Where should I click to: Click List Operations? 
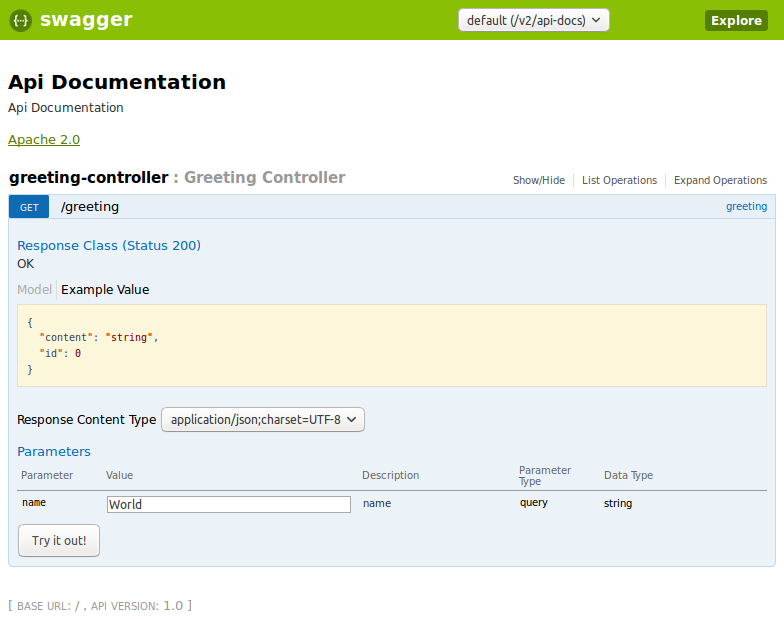(x=619, y=181)
